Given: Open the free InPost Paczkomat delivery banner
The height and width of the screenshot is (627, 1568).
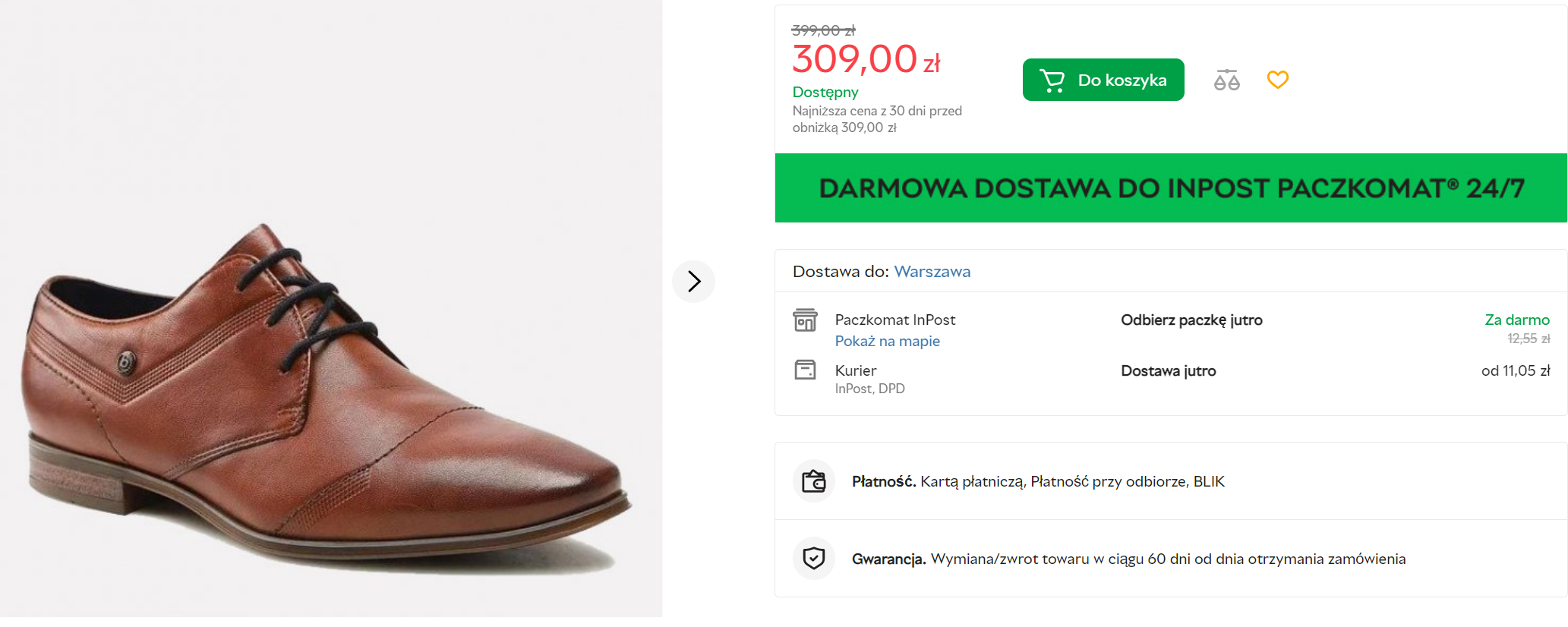Looking at the screenshot, I should 1170,188.
